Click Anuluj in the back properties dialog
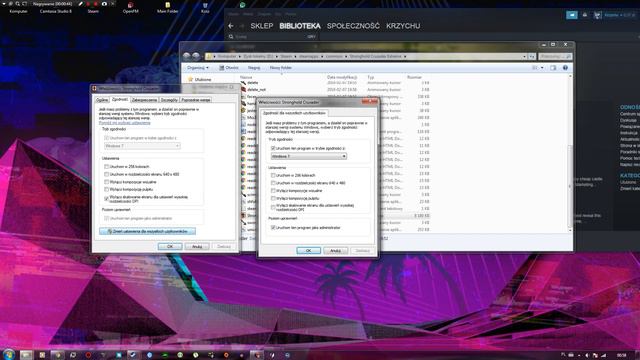Screen dimensions: 640x360 click(x=197, y=247)
